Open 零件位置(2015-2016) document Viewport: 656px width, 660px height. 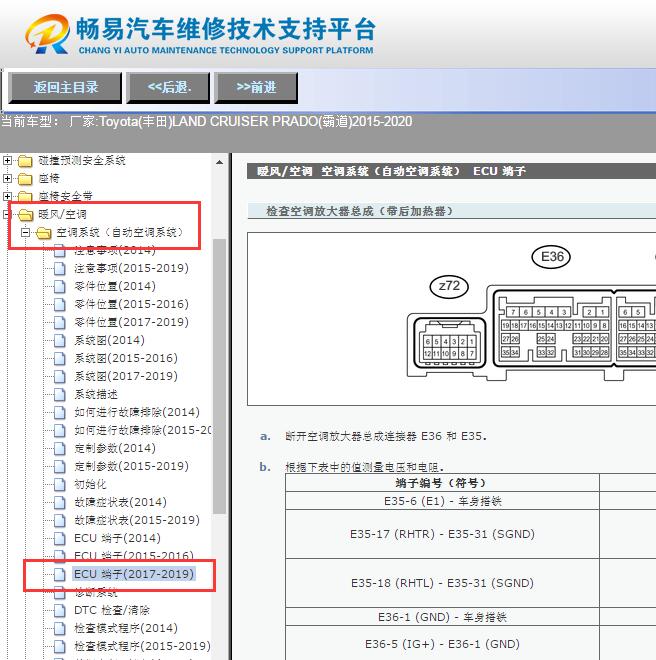pyautogui.click(x=131, y=304)
